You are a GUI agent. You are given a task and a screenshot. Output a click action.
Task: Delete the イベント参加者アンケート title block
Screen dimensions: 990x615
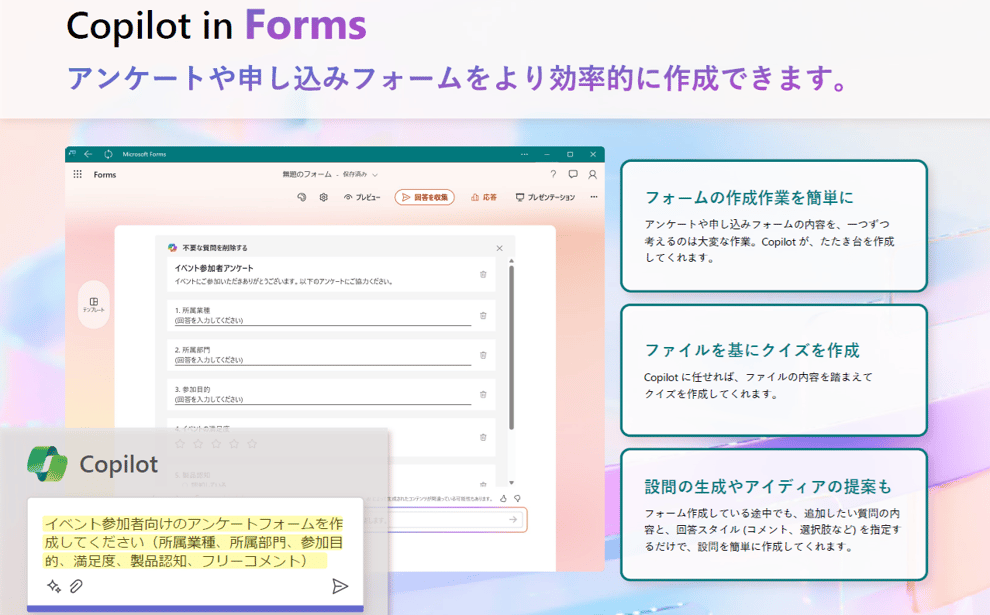(483, 275)
